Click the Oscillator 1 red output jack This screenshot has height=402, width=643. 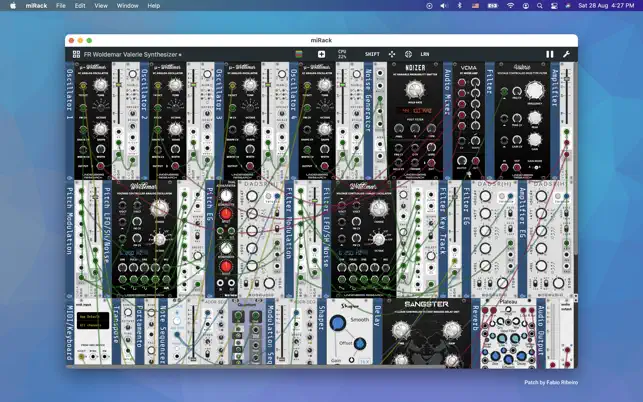(100, 166)
